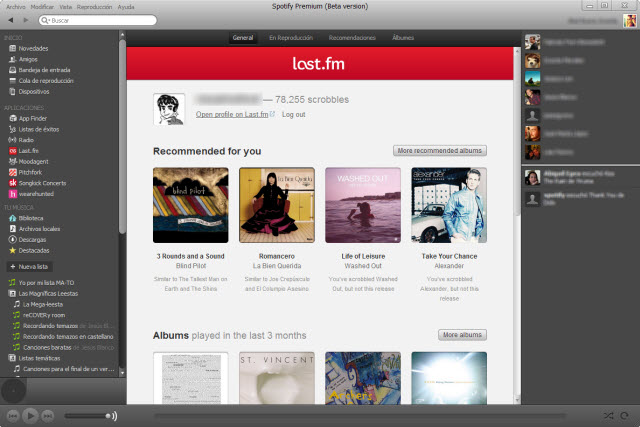Image resolution: width=640 pixels, height=427 pixels.
Task: Show Cola de reproducción
Action: pos(46,81)
